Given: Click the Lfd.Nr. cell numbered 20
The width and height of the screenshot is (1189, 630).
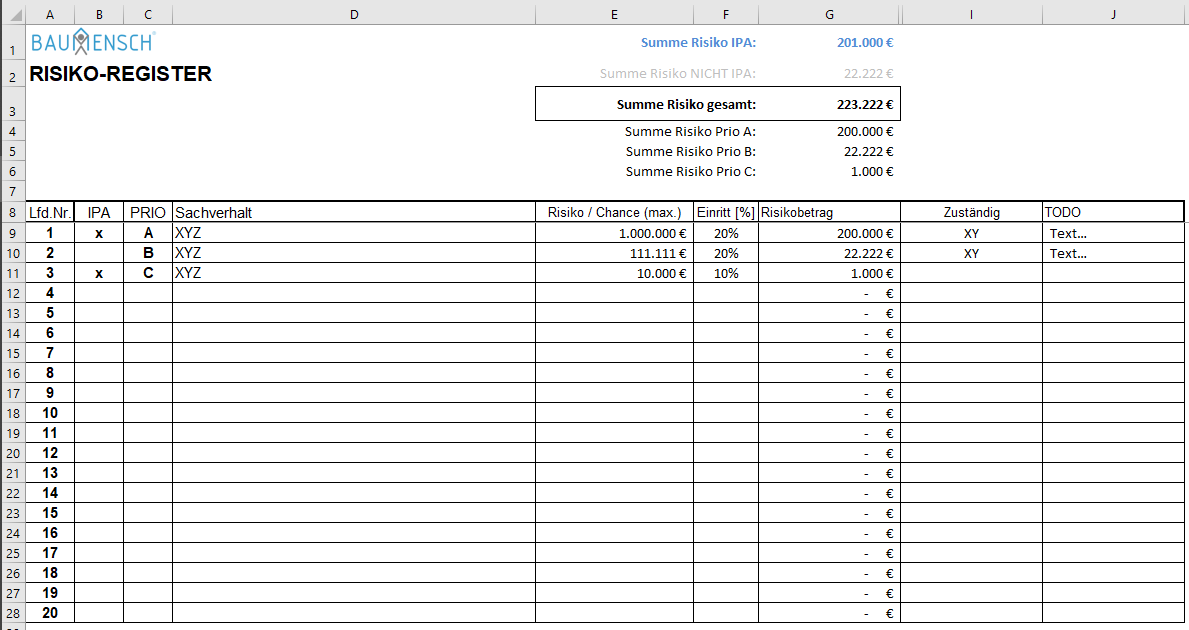Looking at the screenshot, I should pos(50,613).
